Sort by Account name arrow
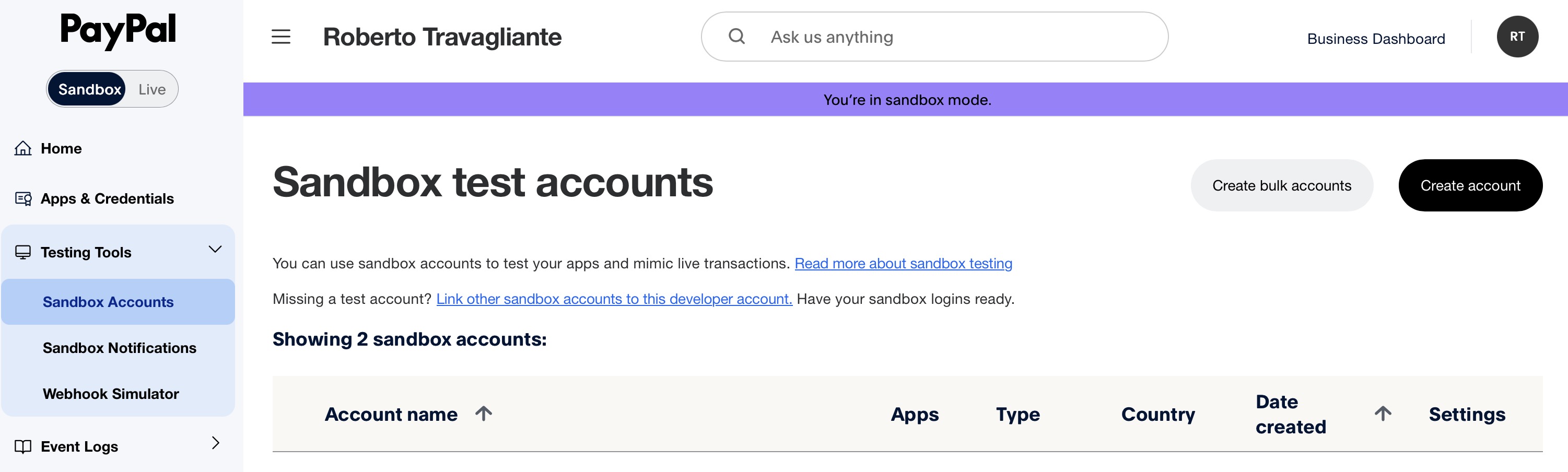This screenshot has width=1568, height=472. (x=483, y=414)
